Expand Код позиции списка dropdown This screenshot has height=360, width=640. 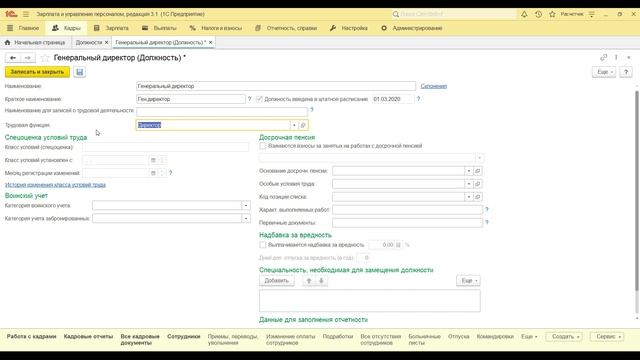click(x=469, y=197)
